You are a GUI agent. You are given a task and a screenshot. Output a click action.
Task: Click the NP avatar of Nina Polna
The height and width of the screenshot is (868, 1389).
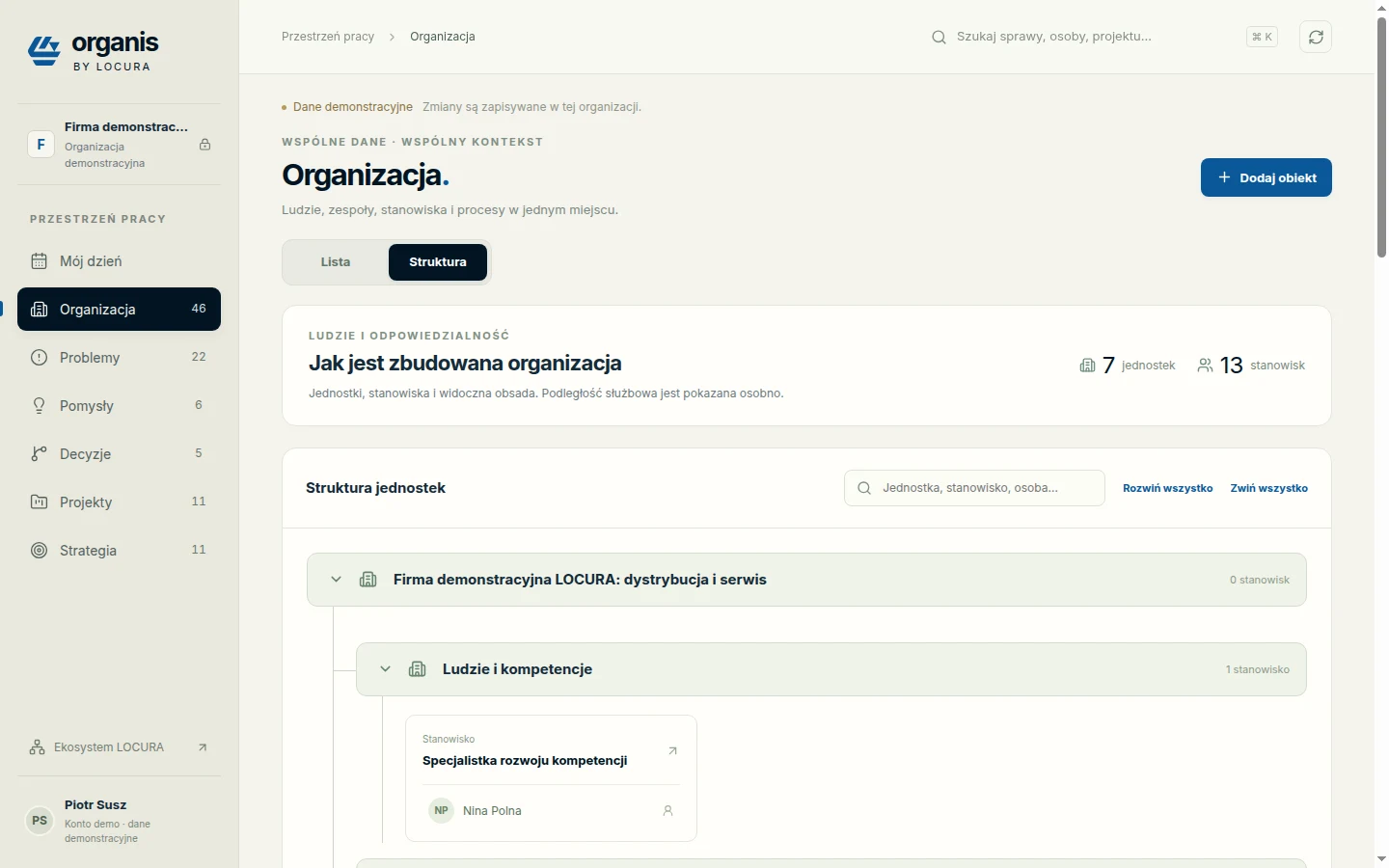click(x=441, y=811)
